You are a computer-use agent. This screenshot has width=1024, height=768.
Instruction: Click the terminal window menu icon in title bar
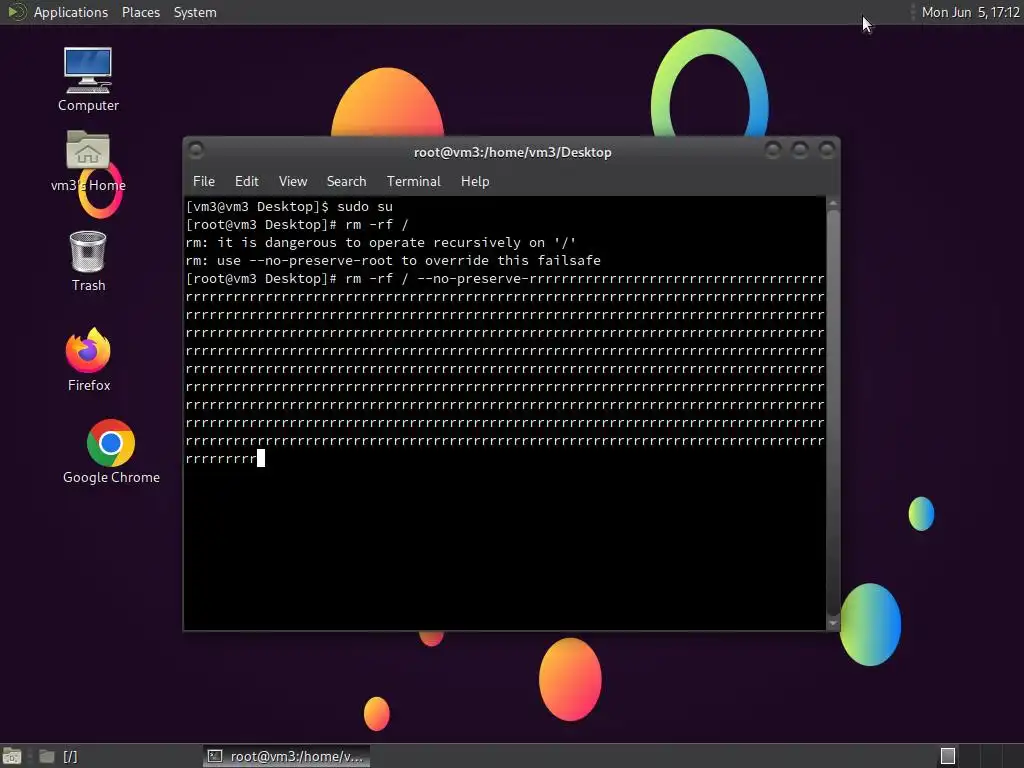(196, 151)
